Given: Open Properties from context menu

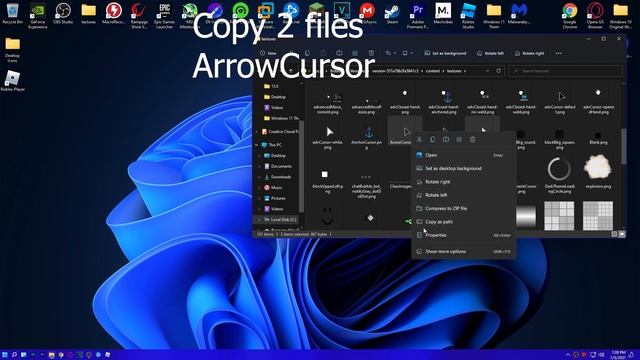Looking at the screenshot, I should (x=463, y=235).
